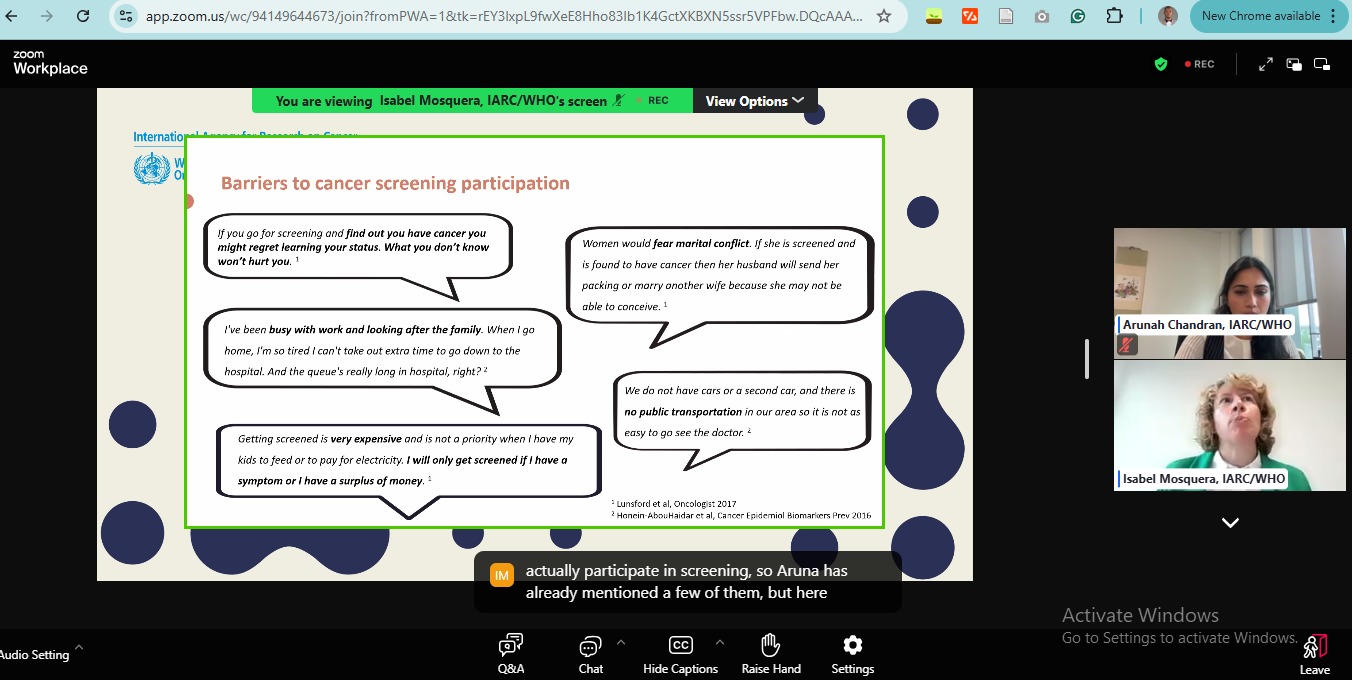Expand the Chat options caret
The image size is (1352, 680).
[620, 642]
